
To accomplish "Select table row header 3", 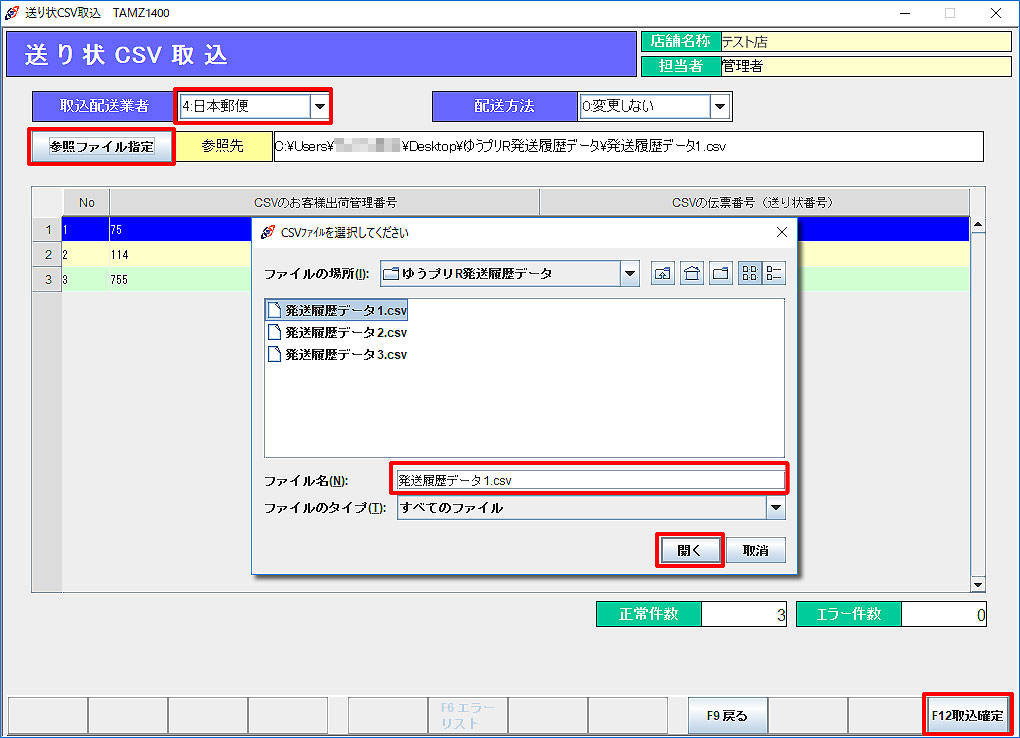I will point(47,279).
